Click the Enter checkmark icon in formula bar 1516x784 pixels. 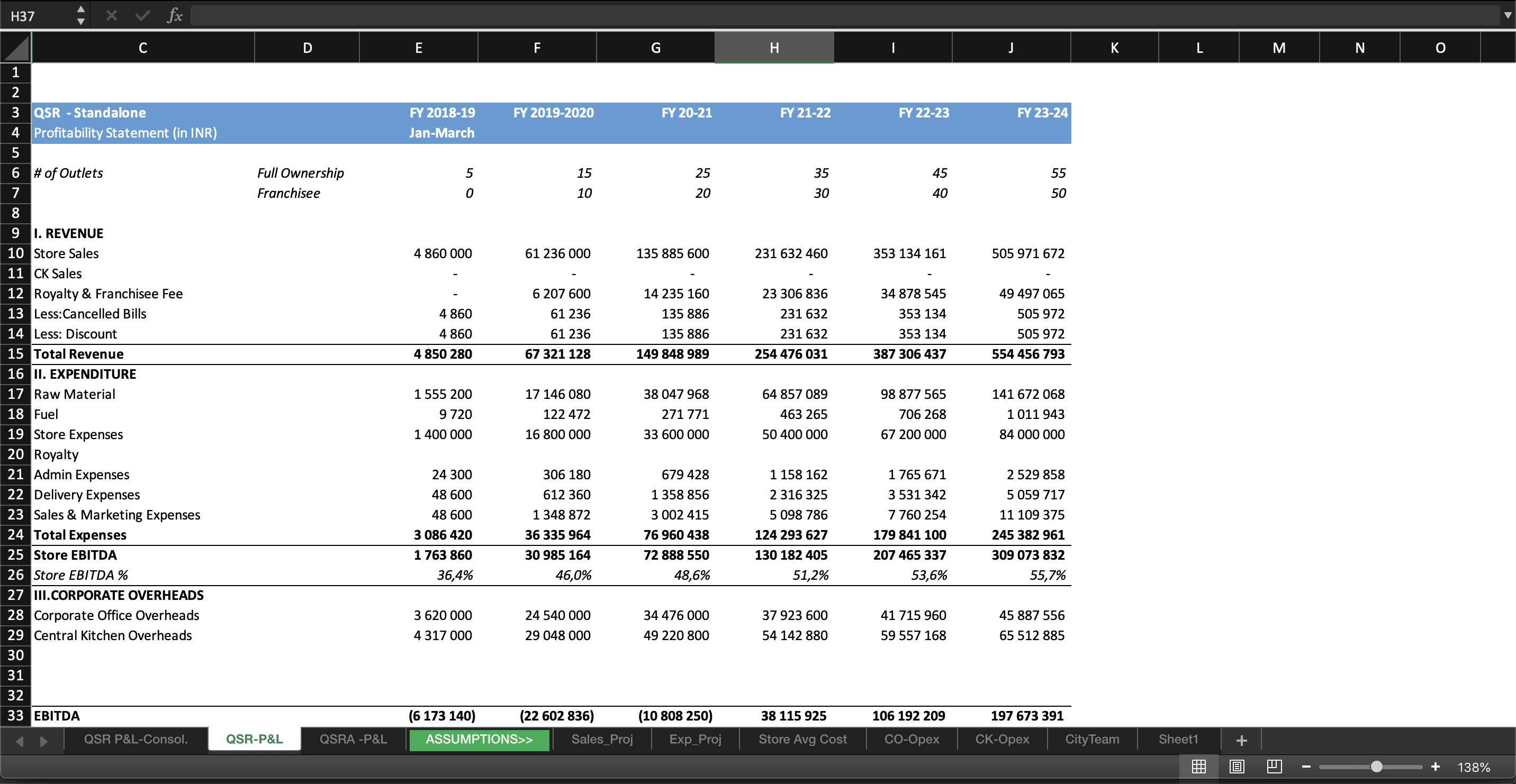142,15
